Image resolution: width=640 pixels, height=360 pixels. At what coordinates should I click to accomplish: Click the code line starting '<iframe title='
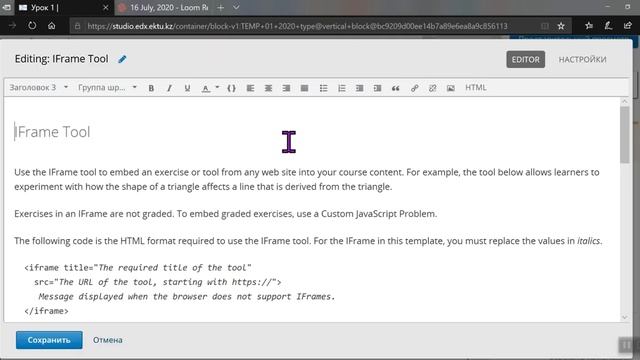(x=138, y=268)
